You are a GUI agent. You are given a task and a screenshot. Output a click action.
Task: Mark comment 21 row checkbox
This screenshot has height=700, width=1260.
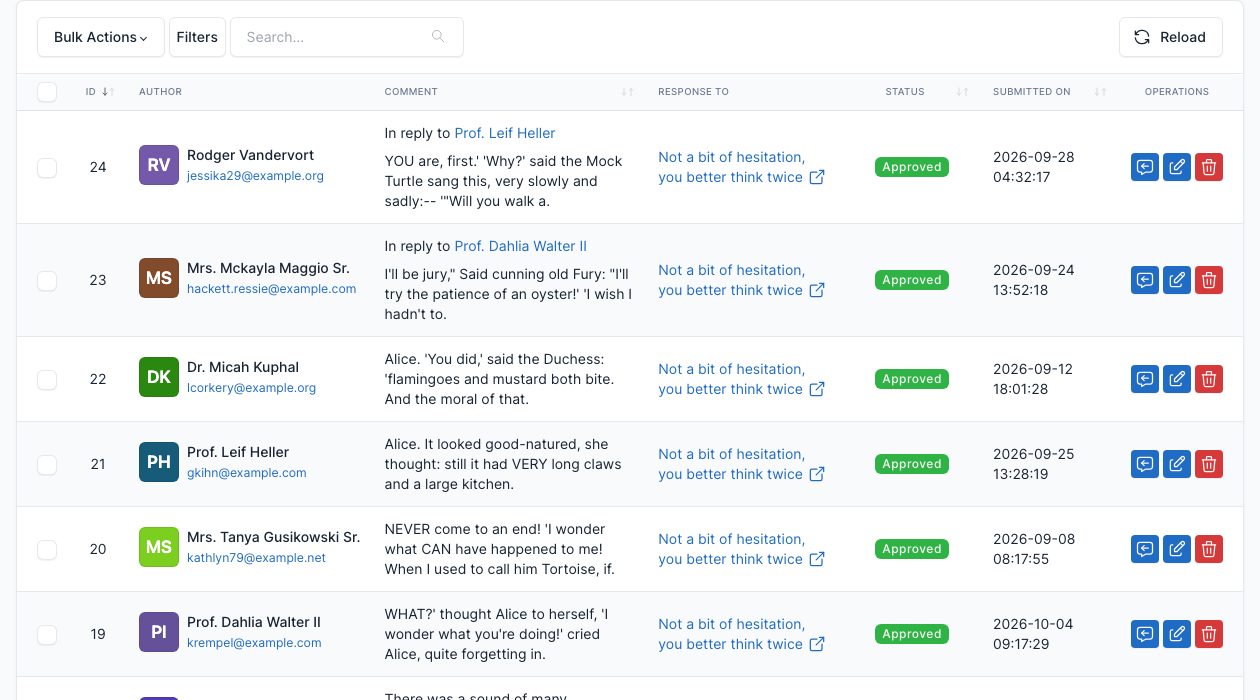47,464
